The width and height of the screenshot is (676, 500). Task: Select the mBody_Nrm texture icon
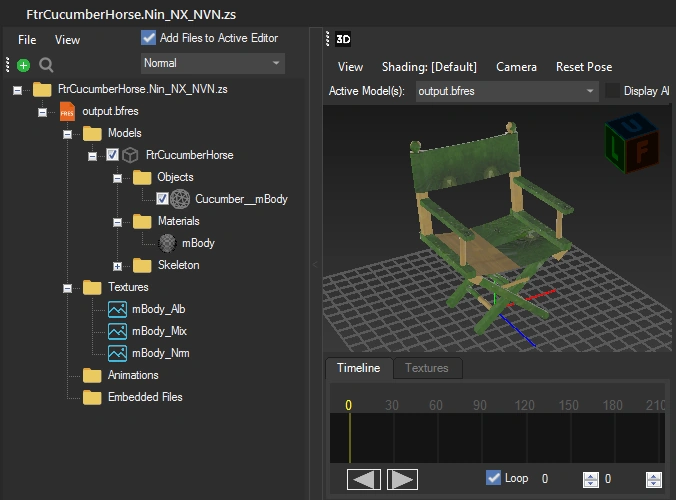tap(117, 353)
